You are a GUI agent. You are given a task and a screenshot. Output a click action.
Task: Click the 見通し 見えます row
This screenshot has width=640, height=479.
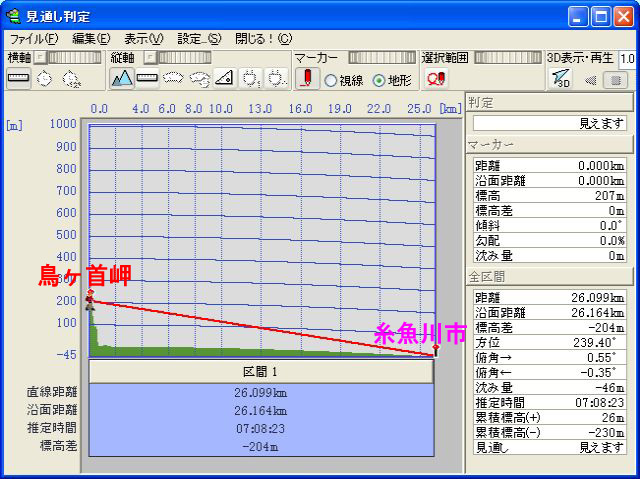pos(549,448)
